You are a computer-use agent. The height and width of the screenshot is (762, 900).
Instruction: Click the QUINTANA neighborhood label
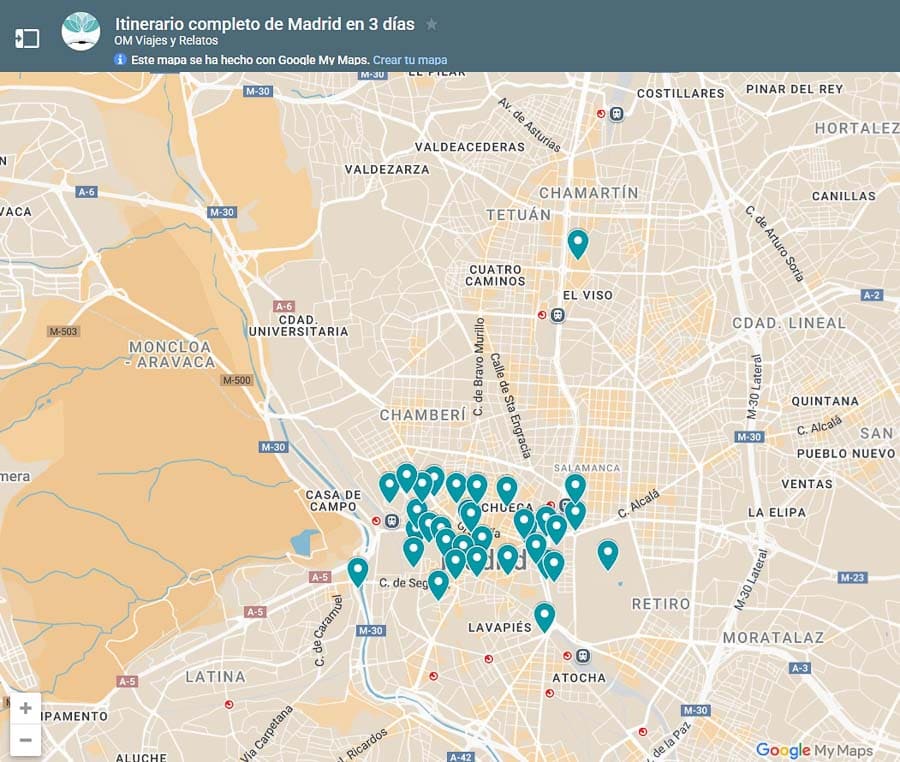click(825, 401)
